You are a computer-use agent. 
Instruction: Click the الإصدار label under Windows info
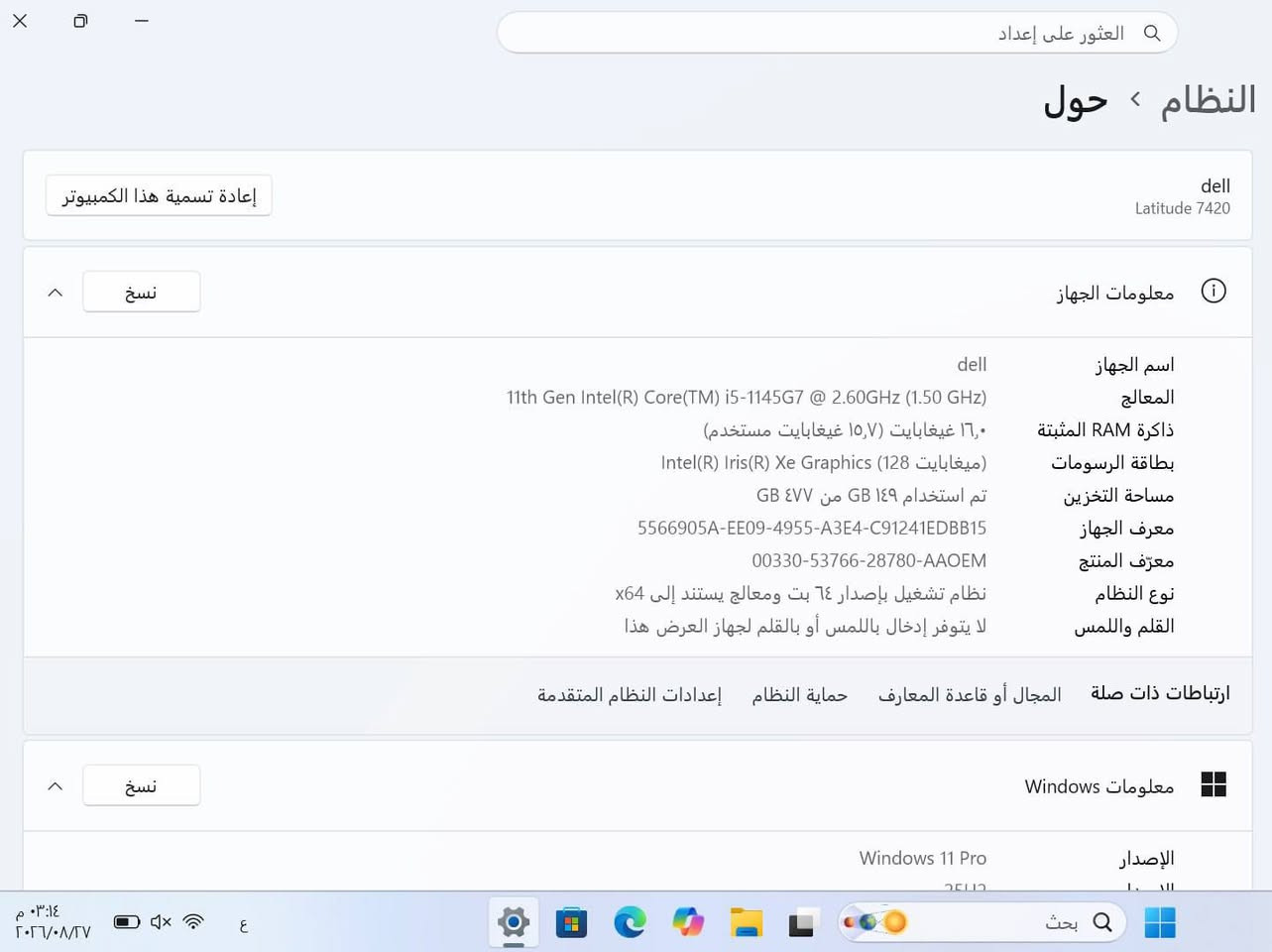pyautogui.click(x=1147, y=859)
